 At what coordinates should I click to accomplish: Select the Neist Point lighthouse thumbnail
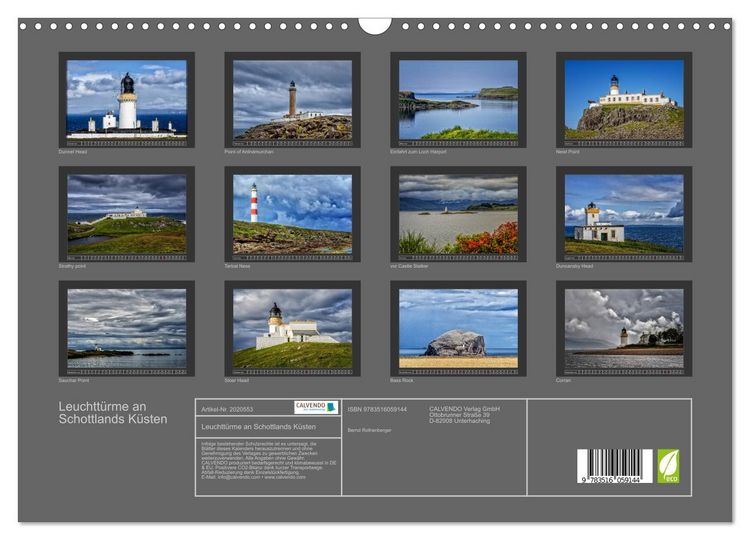624,99
